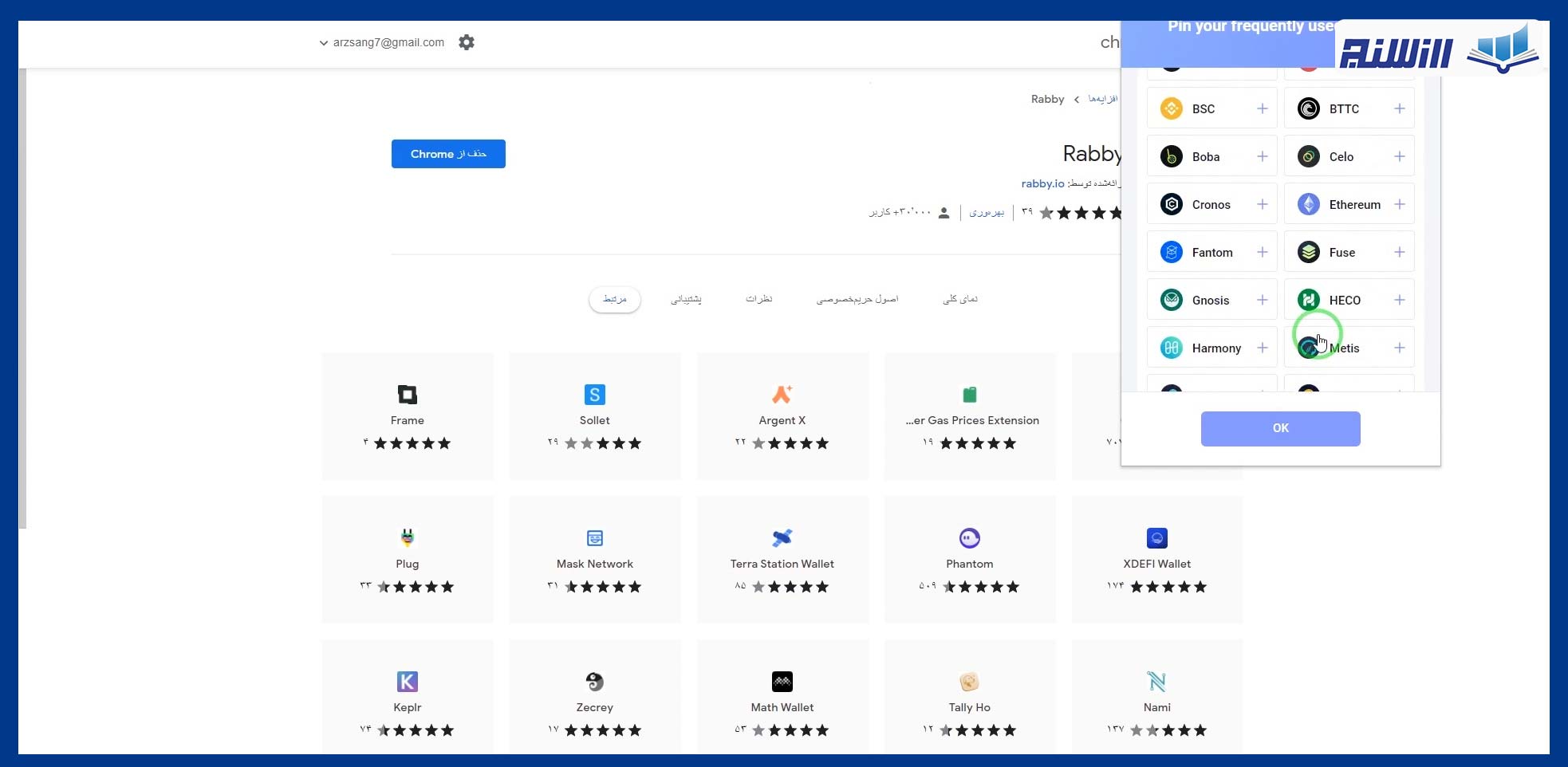Switch to the نظرات tab
Screen dimensions: 1568x767
click(x=758, y=299)
